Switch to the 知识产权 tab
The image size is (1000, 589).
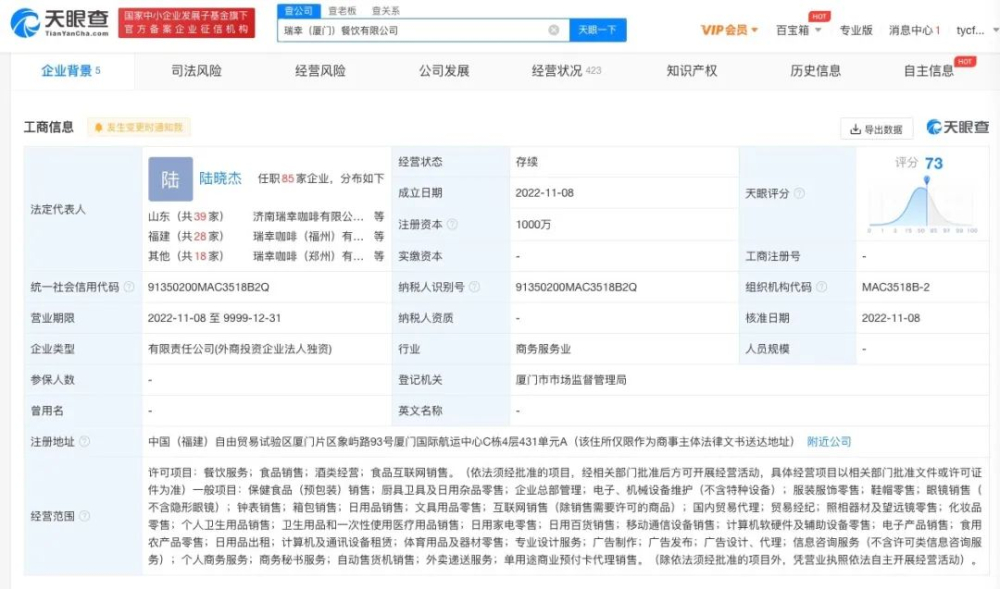tap(691, 71)
